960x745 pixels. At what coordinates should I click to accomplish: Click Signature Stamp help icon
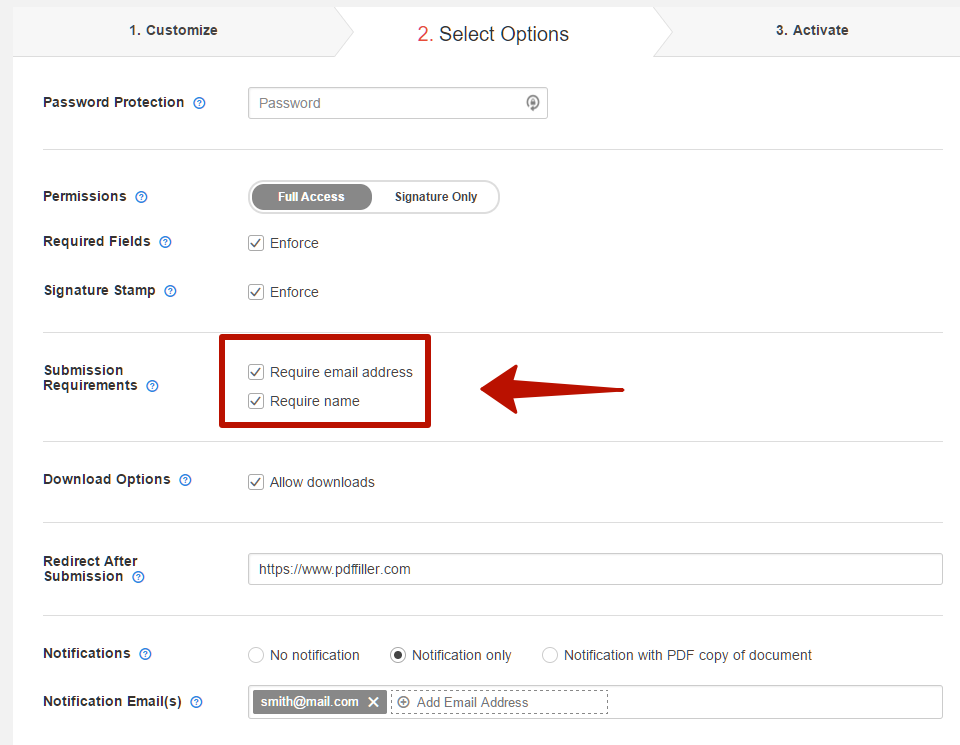tap(171, 291)
